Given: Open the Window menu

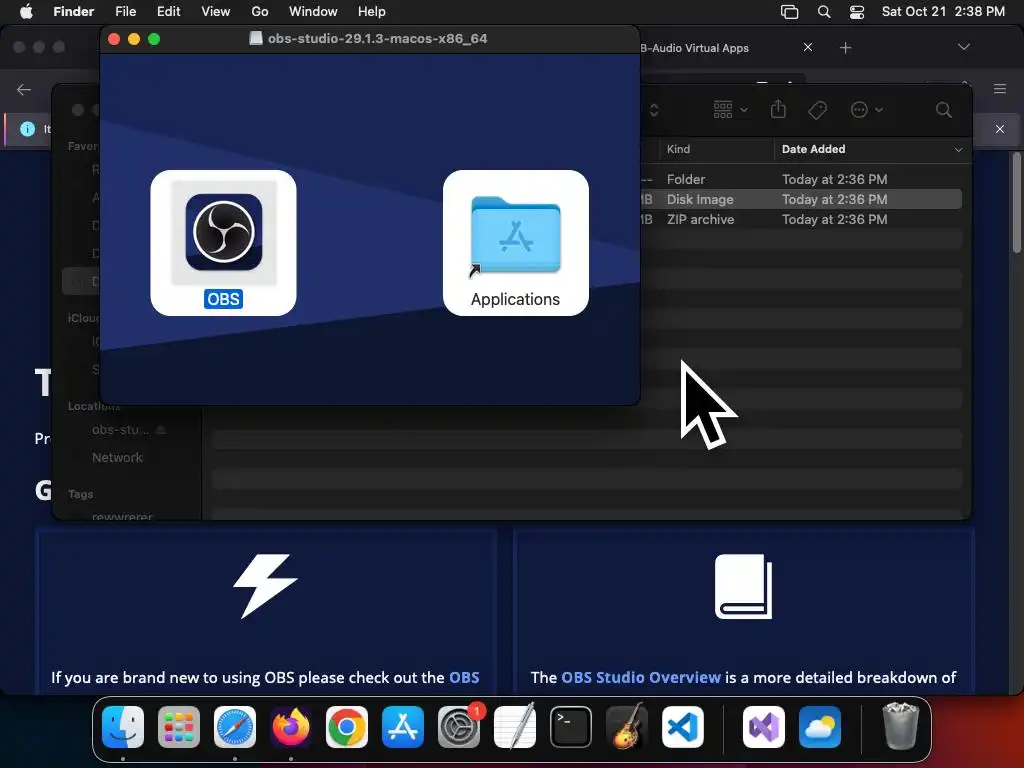Looking at the screenshot, I should pyautogui.click(x=313, y=11).
